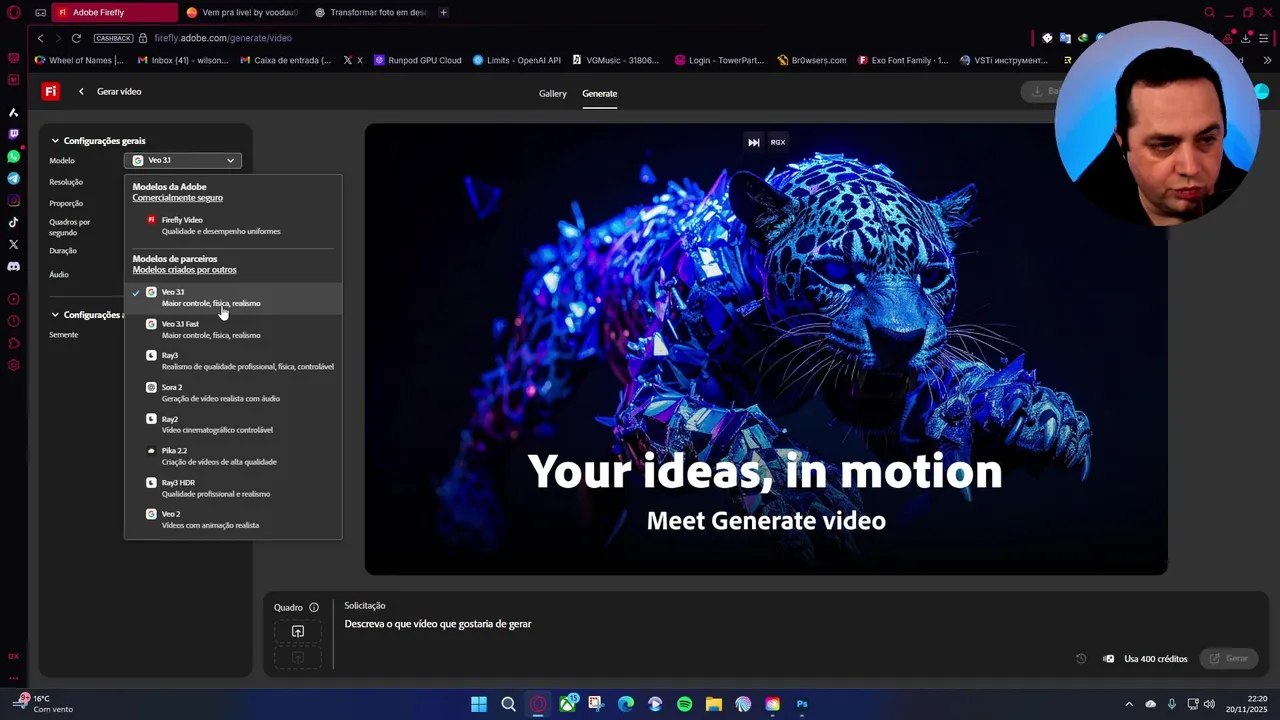Open Spotify from the taskbar
Image resolution: width=1280 pixels, height=720 pixels.
pos(684,704)
